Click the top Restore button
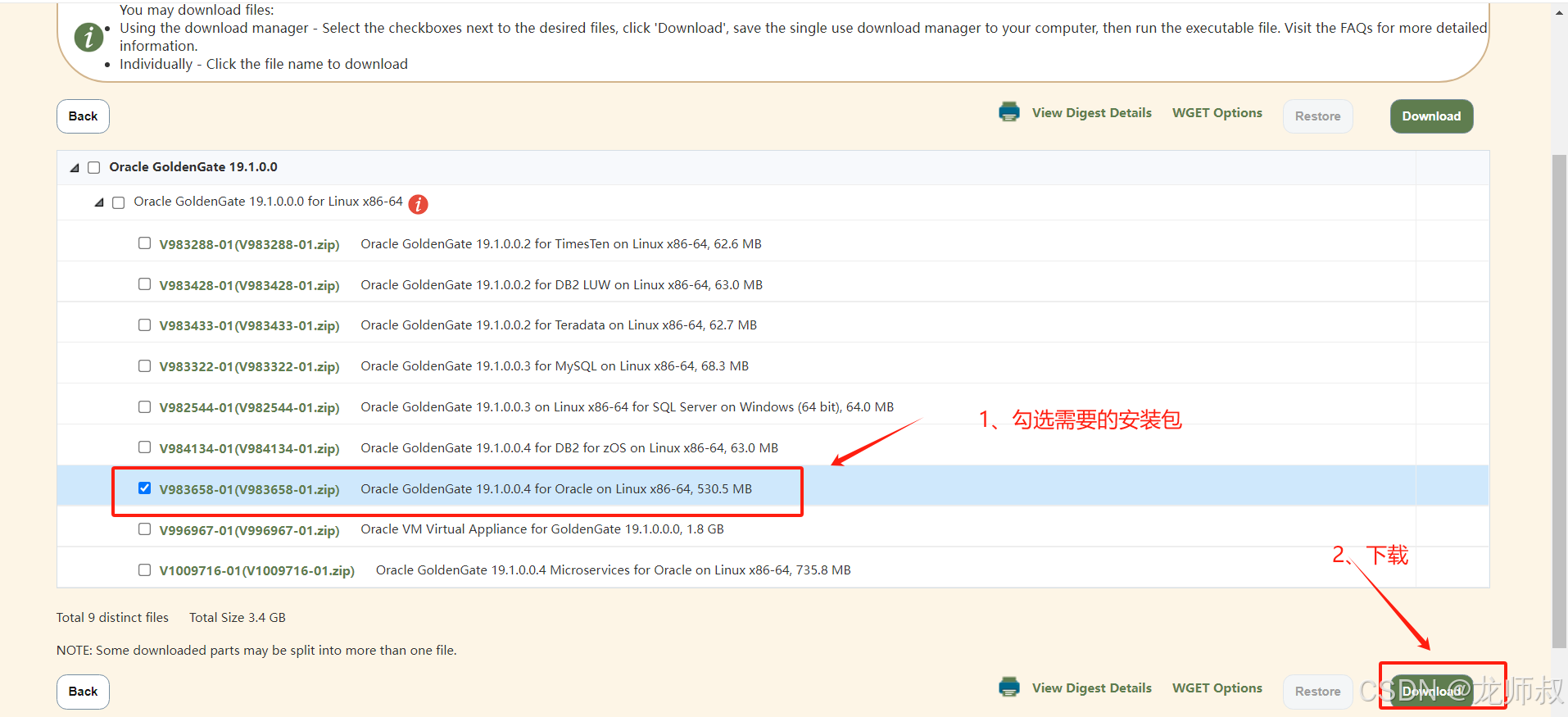Image resolution: width=1568 pixels, height=717 pixels. point(1317,116)
